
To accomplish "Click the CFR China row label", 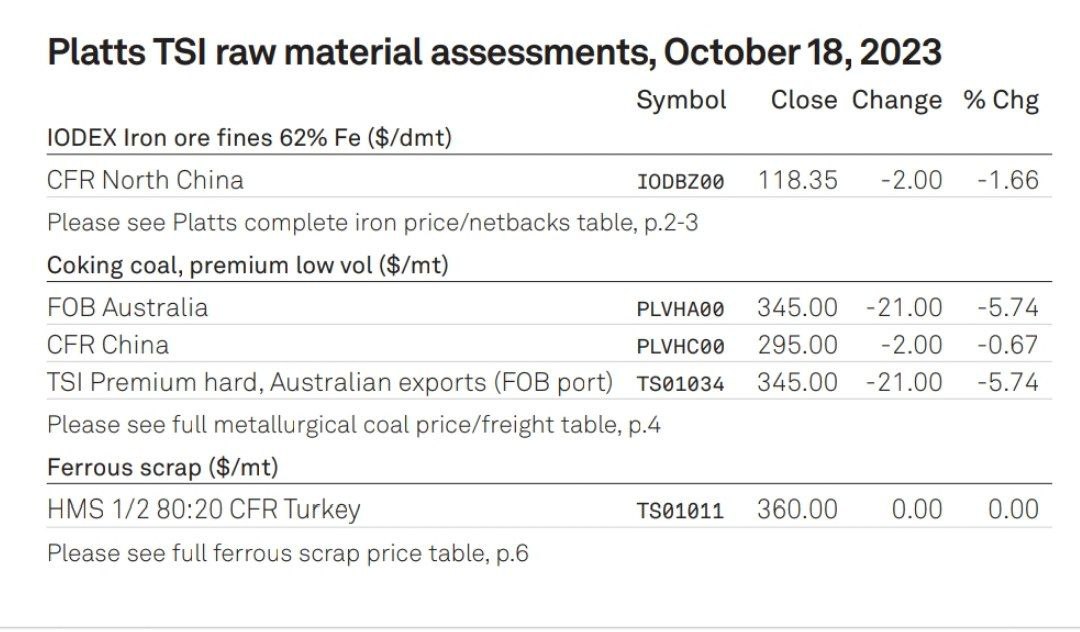I will [108, 345].
